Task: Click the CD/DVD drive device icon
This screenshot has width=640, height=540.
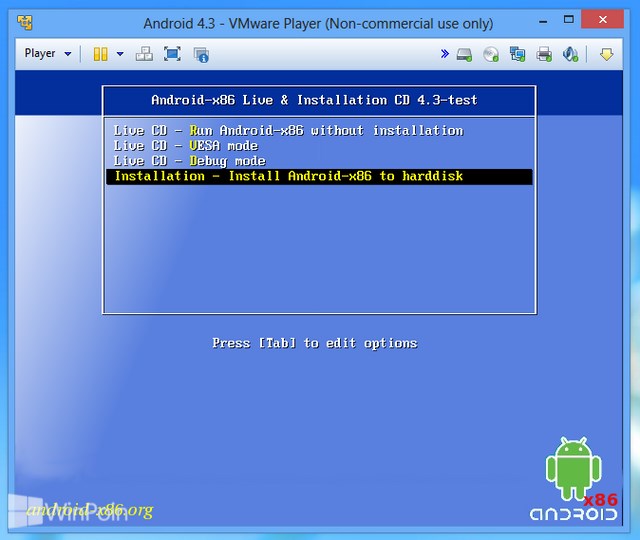Action: tap(491, 55)
